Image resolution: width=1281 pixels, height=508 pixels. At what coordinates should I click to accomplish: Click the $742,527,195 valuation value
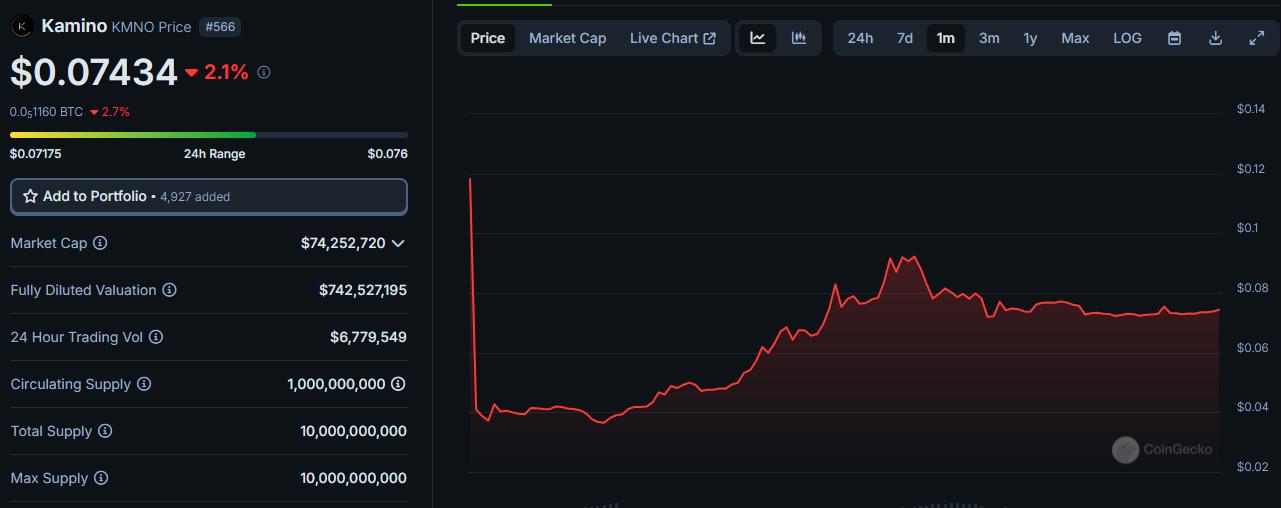pyautogui.click(x=363, y=290)
